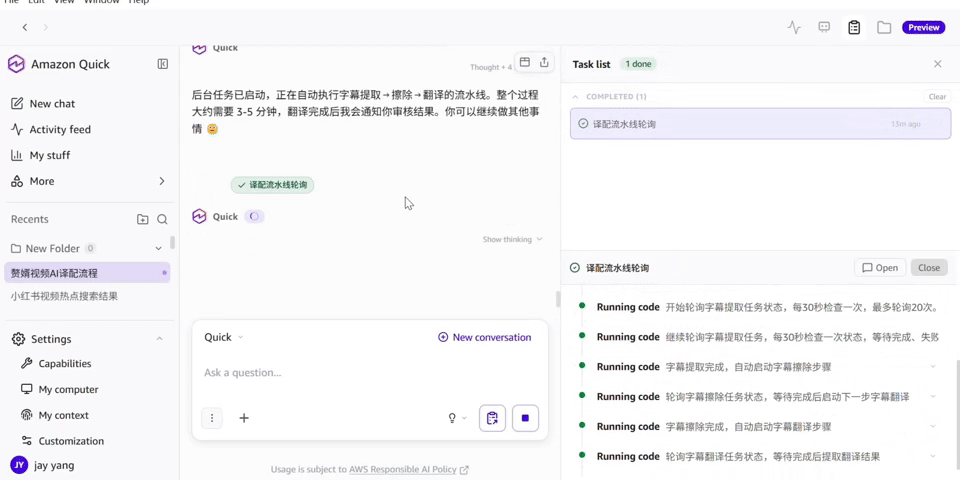Click the Close button in task detail
The width and height of the screenshot is (960, 480).
(x=929, y=268)
